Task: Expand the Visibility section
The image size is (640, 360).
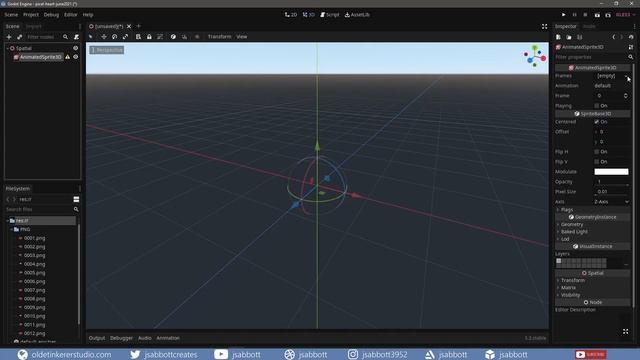Action: coord(570,295)
